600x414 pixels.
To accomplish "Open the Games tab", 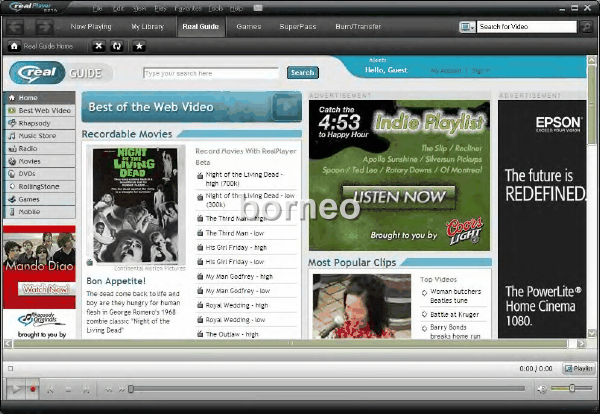I will 249,26.
